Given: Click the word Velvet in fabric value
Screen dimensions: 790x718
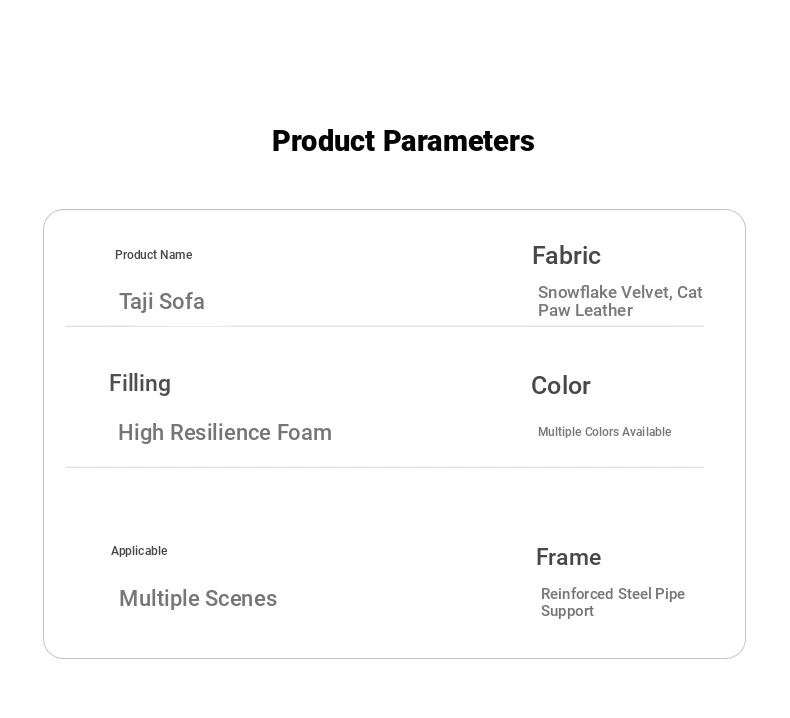Looking at the screenshot, I should (646, 292).
